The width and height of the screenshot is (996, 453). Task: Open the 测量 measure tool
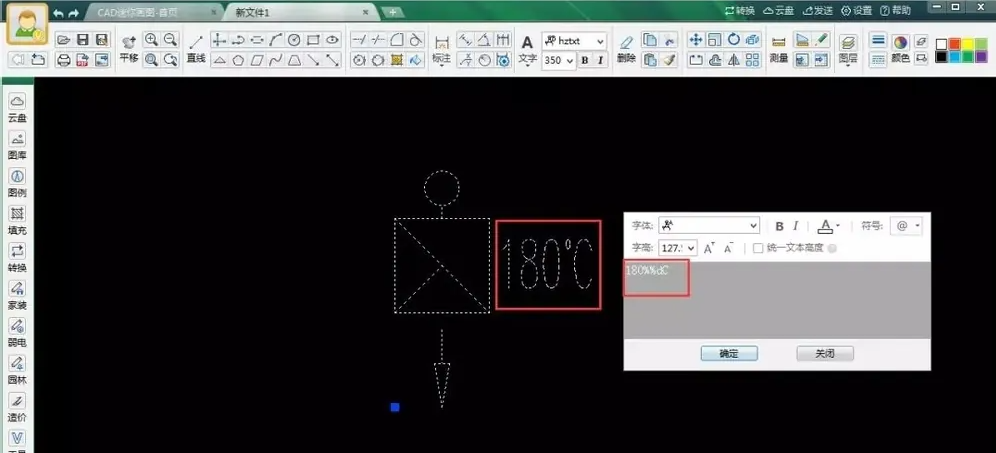779,49
